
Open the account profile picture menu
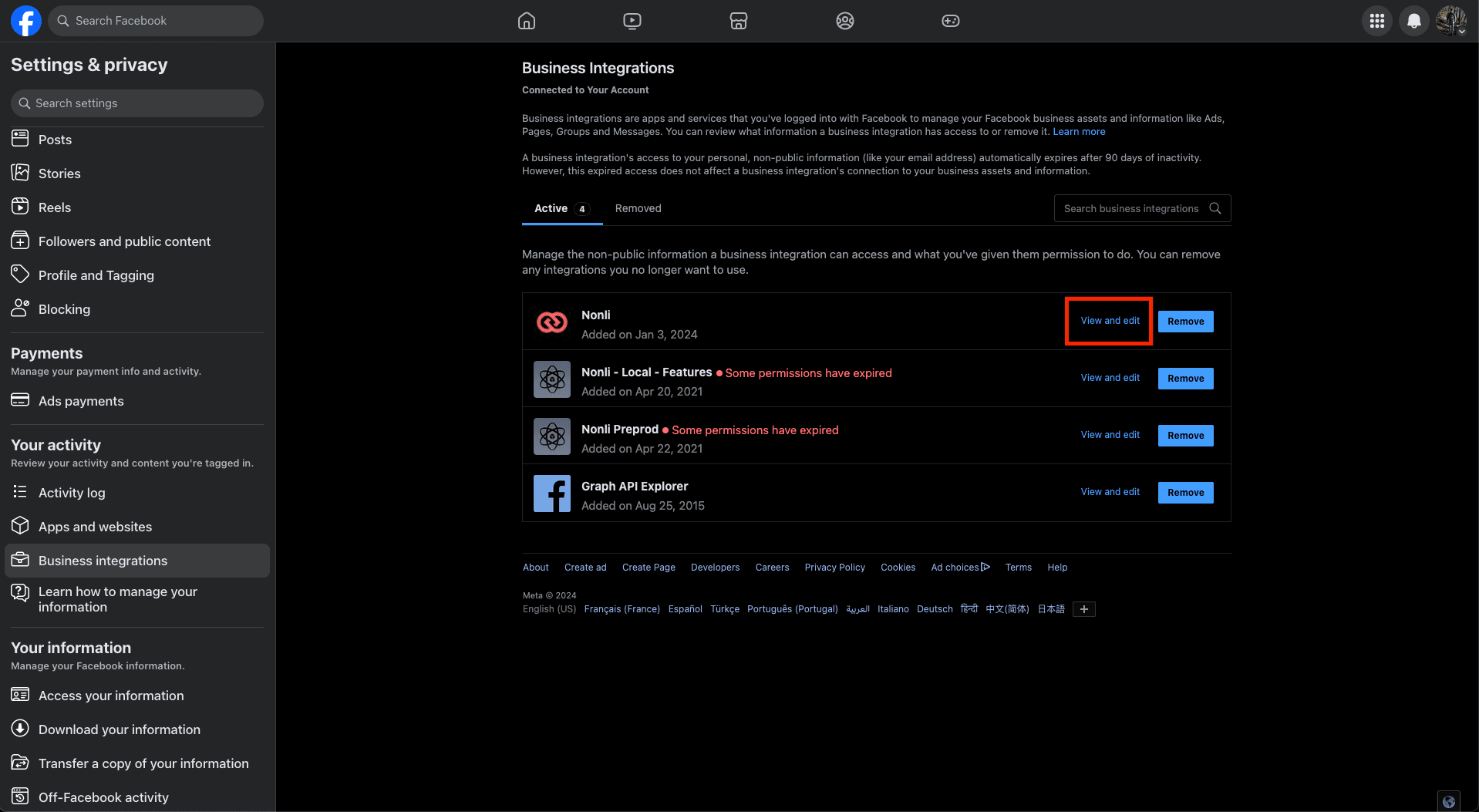(x=1451, y=21)
